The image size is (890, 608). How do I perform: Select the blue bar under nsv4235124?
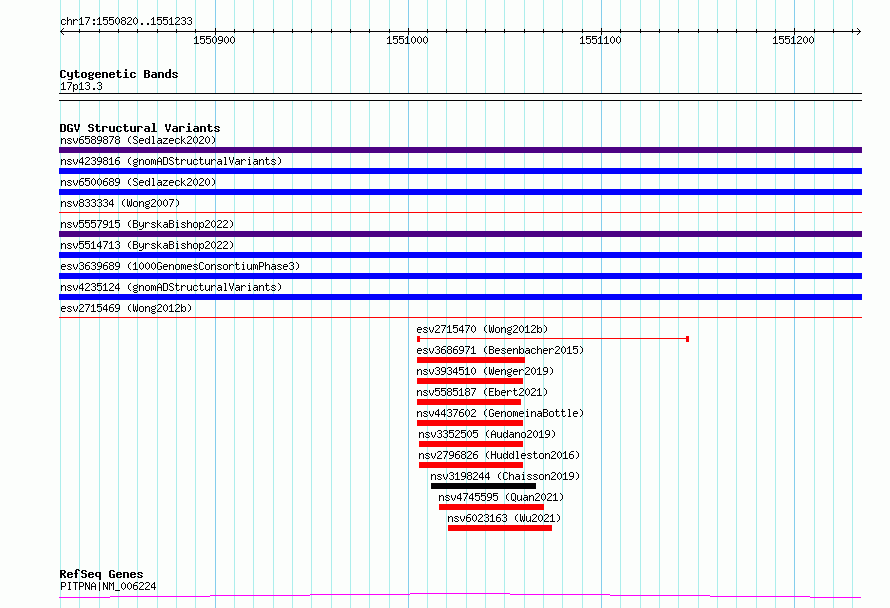[x=460, y=297]
